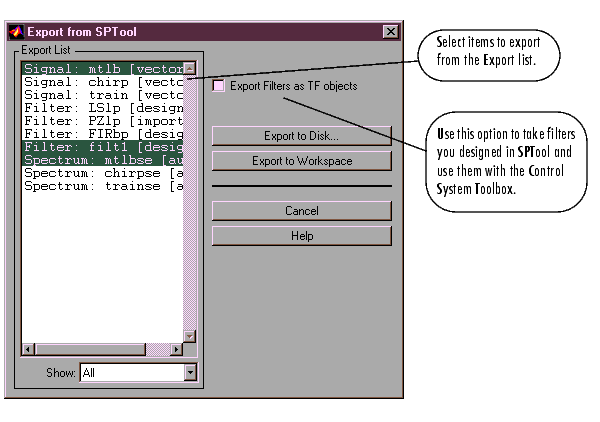Click the Show field displaying All
Screen dimensions: 600x422
pyautogui.click(x=132, y=372)
